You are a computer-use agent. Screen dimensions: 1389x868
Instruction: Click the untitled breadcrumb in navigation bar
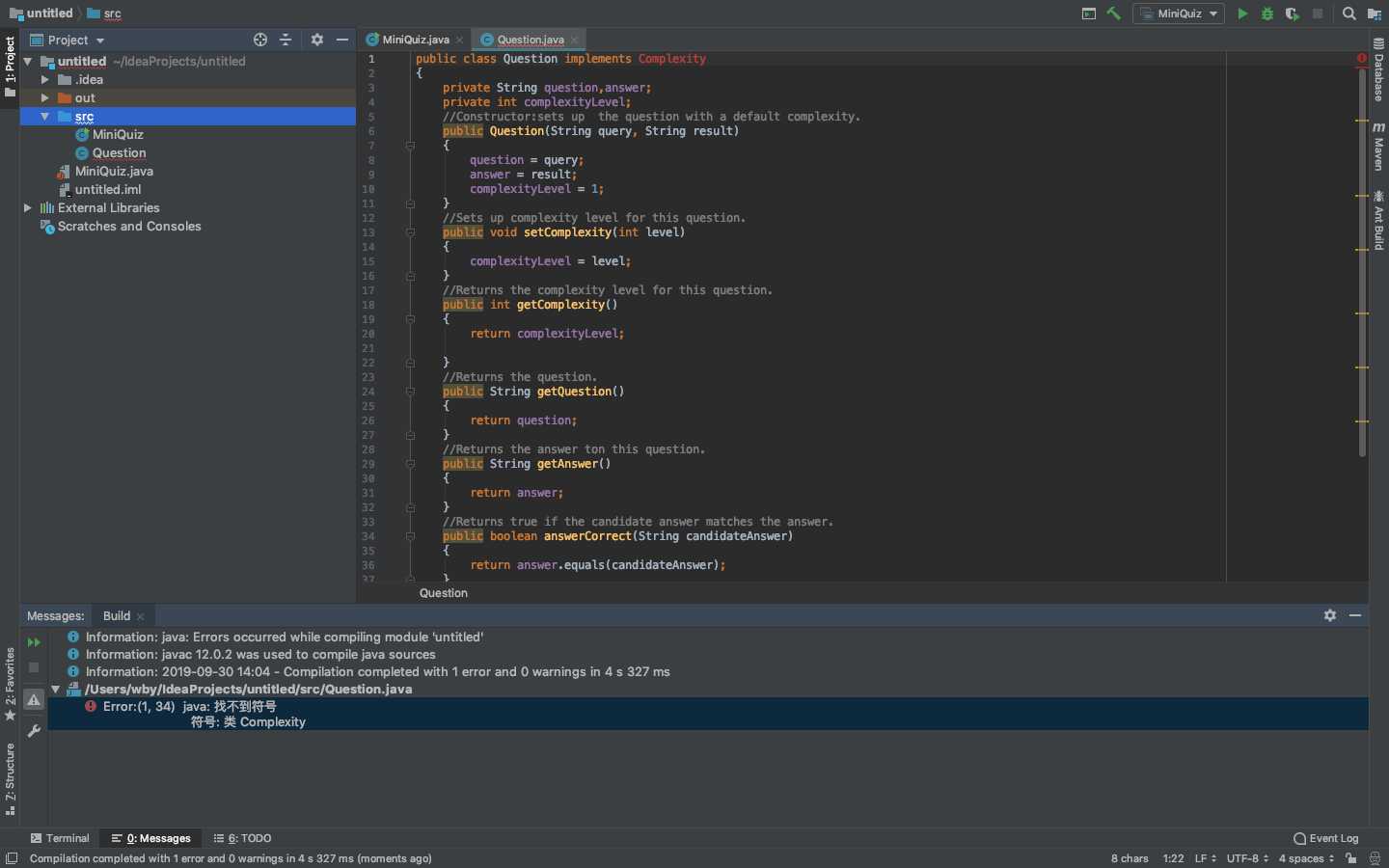point(41,14)
